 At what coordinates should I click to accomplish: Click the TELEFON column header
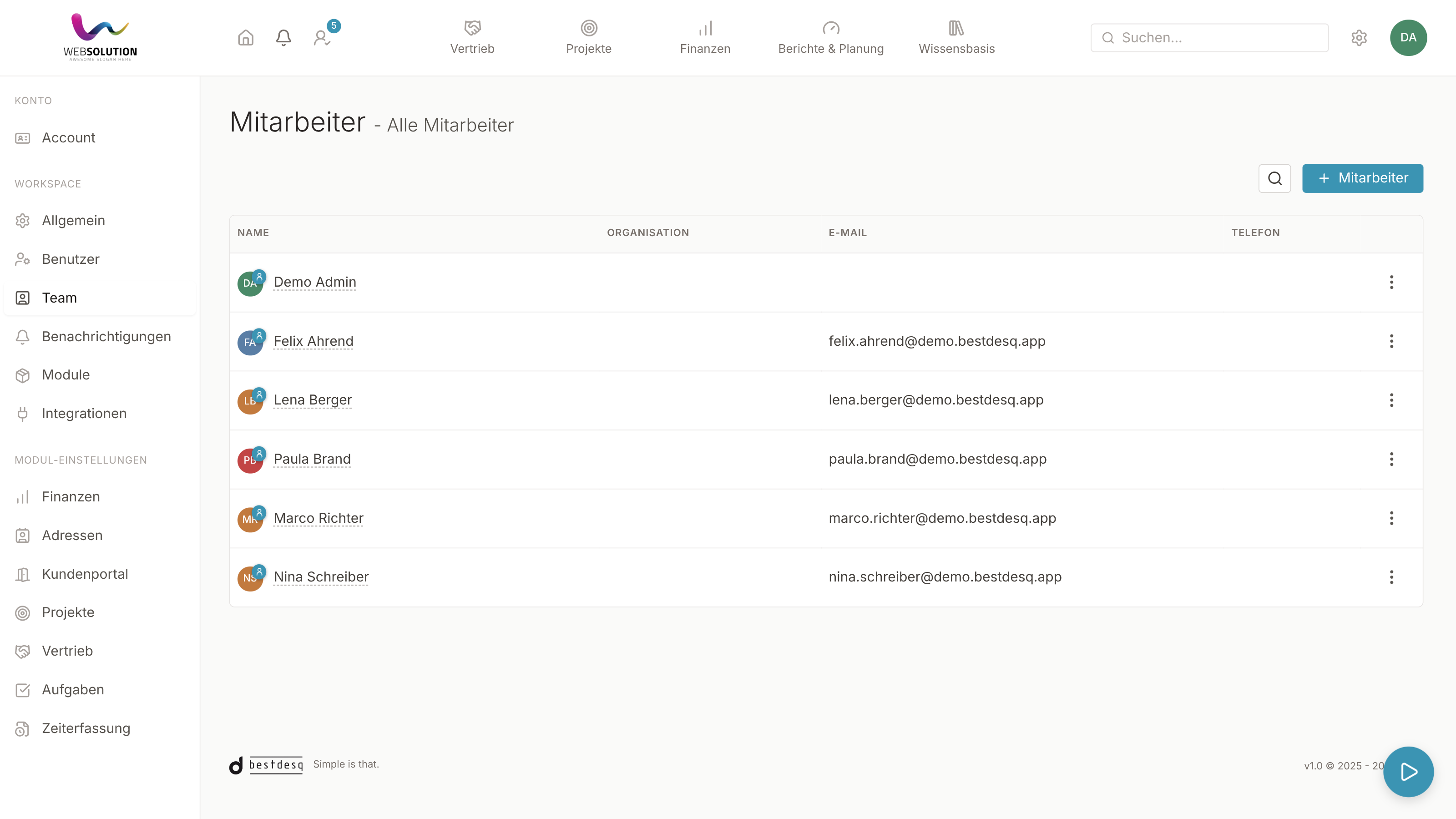click(1255, 233)
